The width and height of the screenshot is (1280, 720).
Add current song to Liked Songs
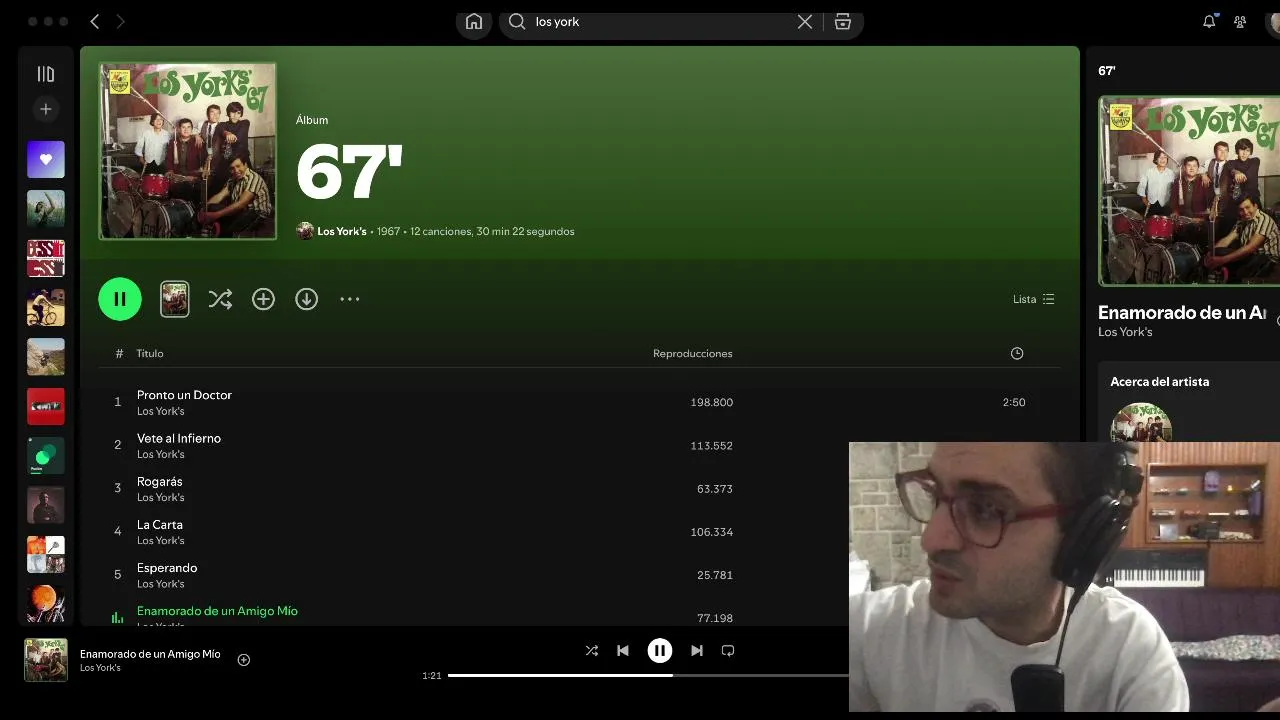(243, 659)
